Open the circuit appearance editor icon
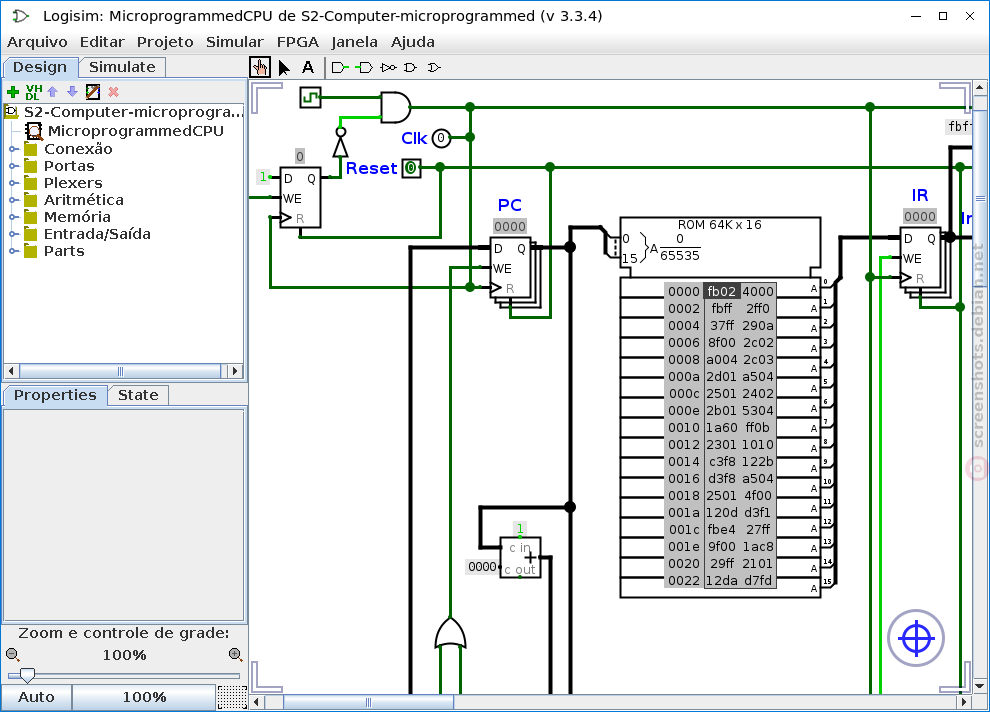Image resolution: width=990 pixels, height=712 pixels. tap(93, 92)
